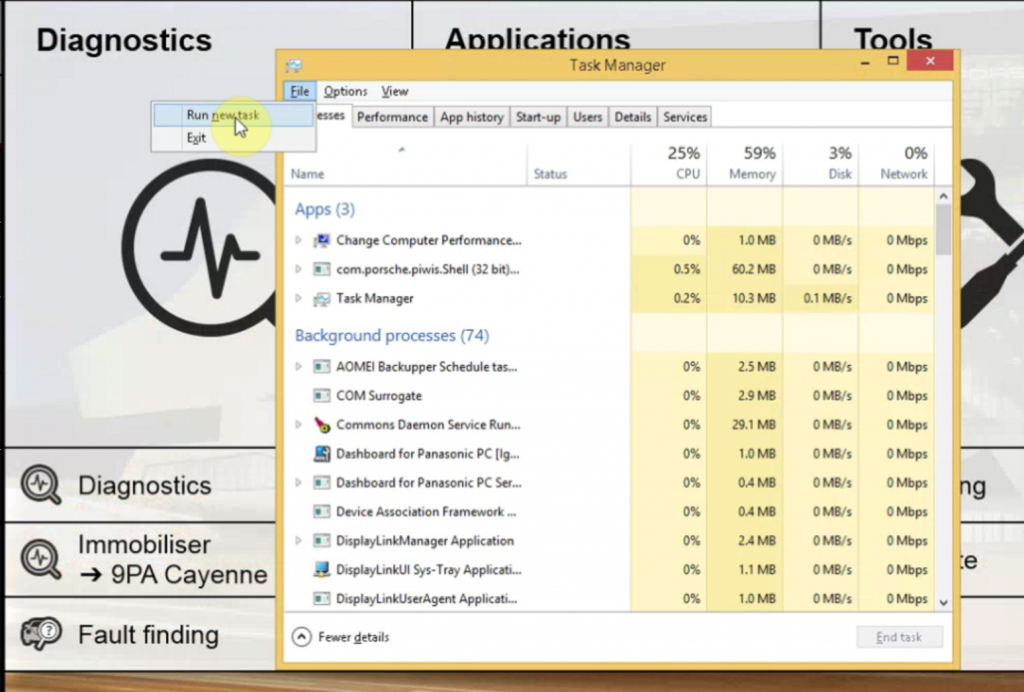This screenshot has height=692, width=1024.
Task: Click the large Diagnostics heartbeat magnifier icon
Action: click(199, 248)
